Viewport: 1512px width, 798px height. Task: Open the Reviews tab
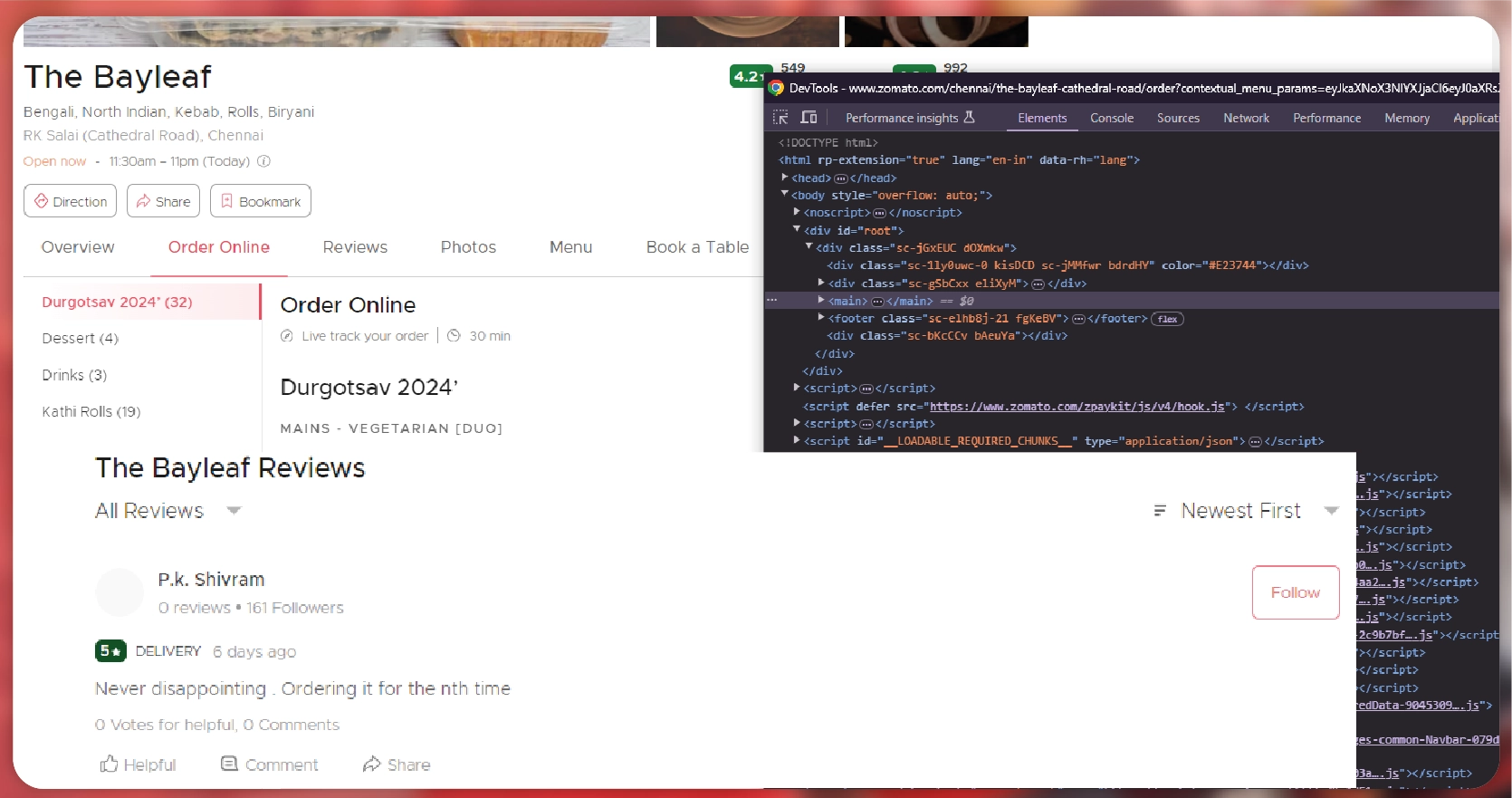(x=355, y=247)
